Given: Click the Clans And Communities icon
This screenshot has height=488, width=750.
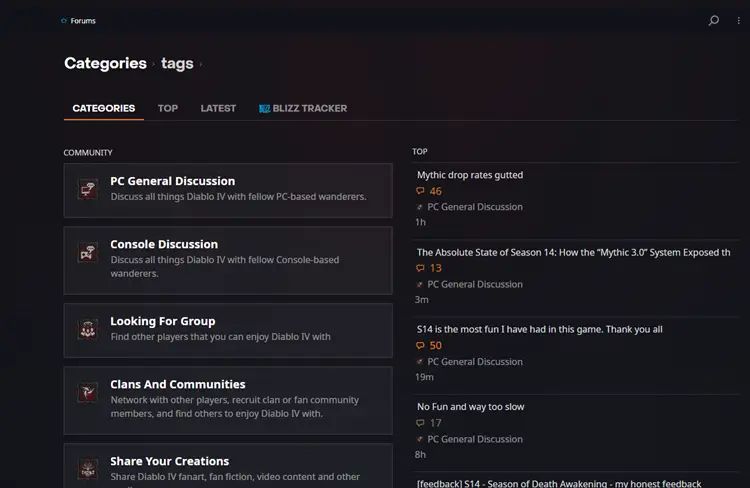Looking at the screenshot, I should (88, 392).
